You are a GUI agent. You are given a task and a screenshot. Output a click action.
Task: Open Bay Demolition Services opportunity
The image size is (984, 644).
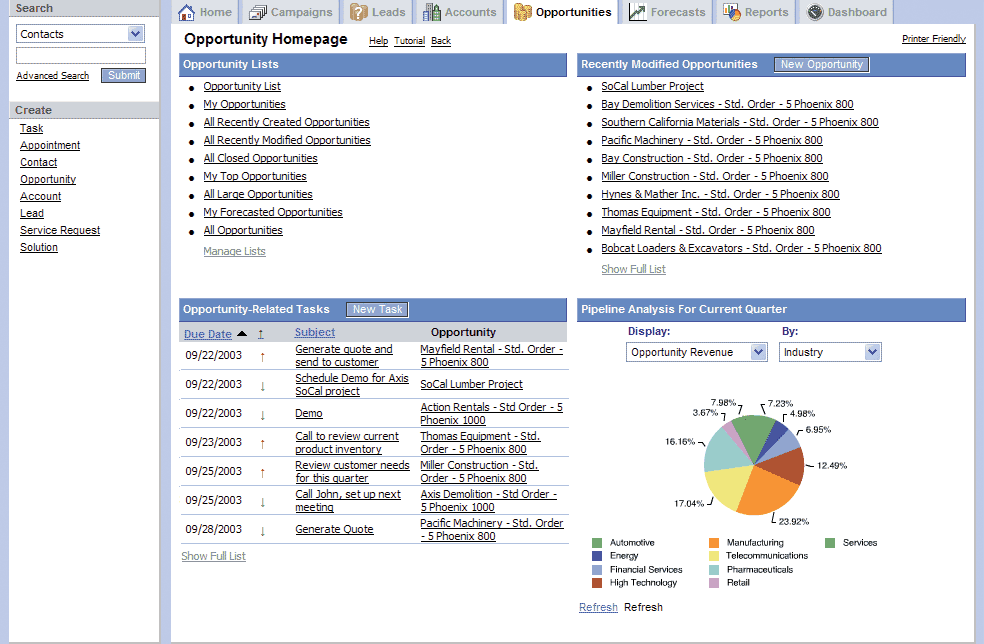click(x=727, y=104)
